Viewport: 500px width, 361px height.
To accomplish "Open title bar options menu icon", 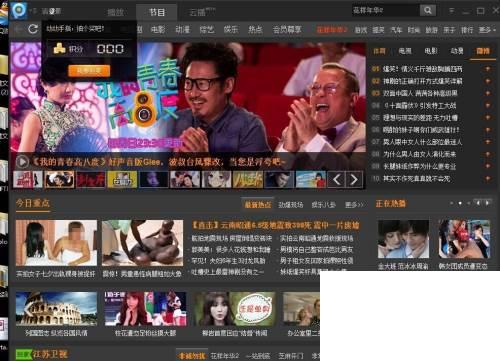I will (x=451, y=11).
